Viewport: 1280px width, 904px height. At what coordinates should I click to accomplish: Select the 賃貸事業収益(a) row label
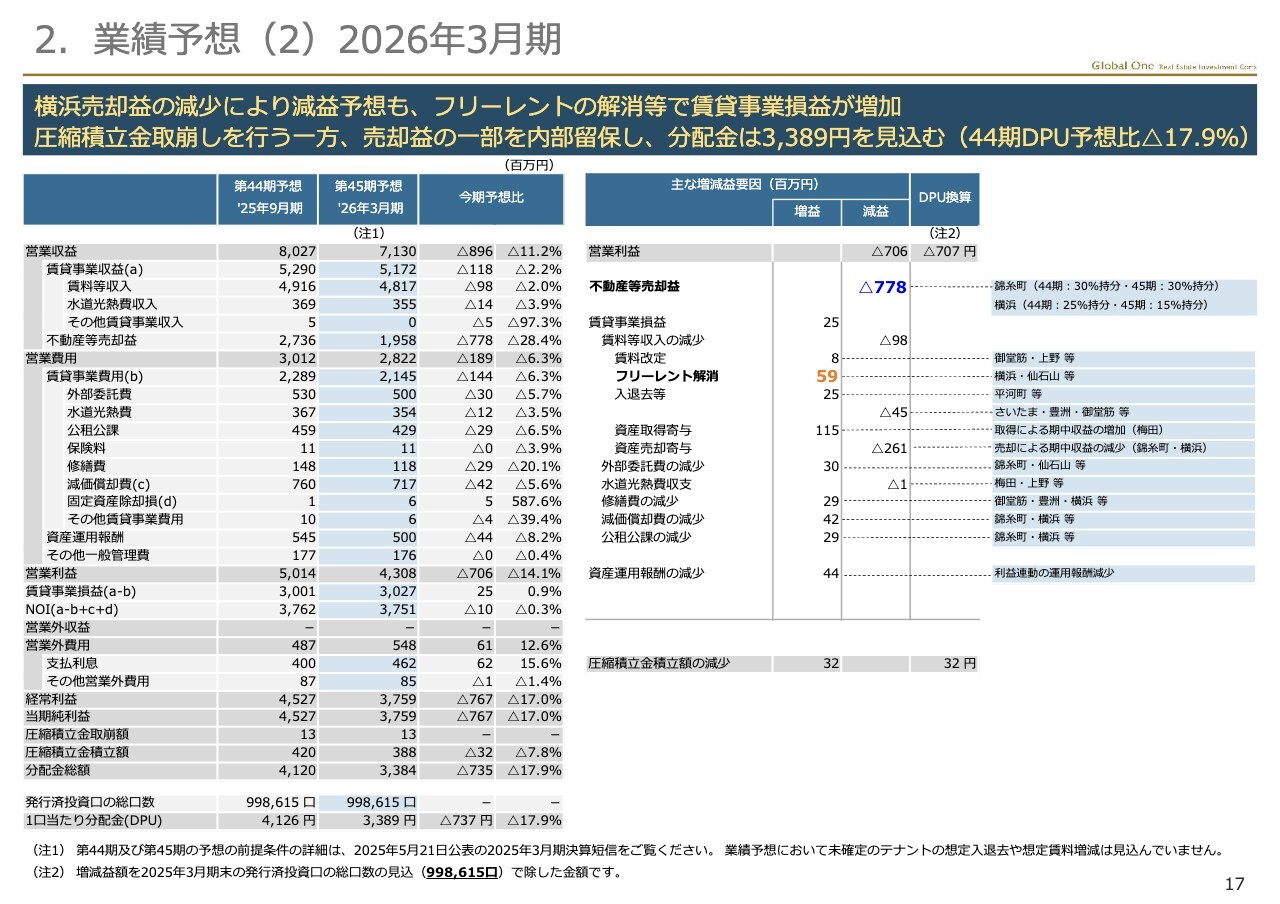point(95,270)
